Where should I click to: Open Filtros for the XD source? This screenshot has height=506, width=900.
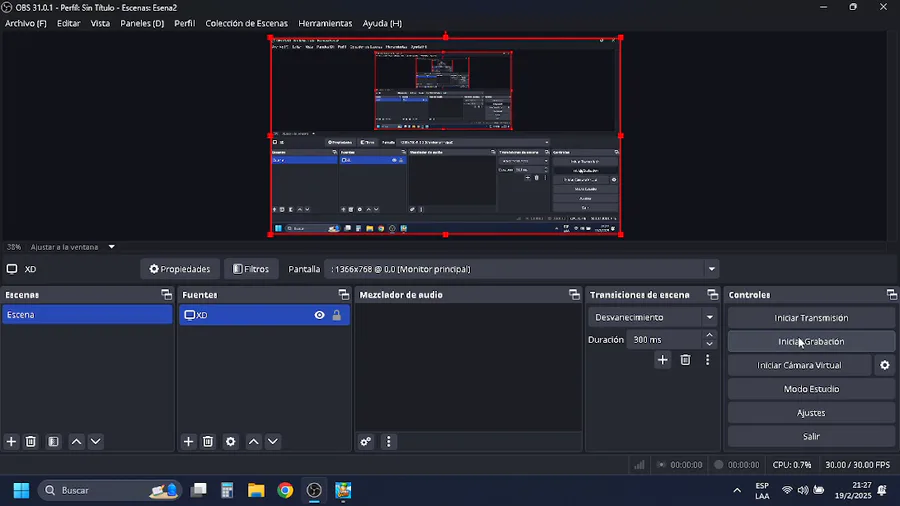coord(251,269)
